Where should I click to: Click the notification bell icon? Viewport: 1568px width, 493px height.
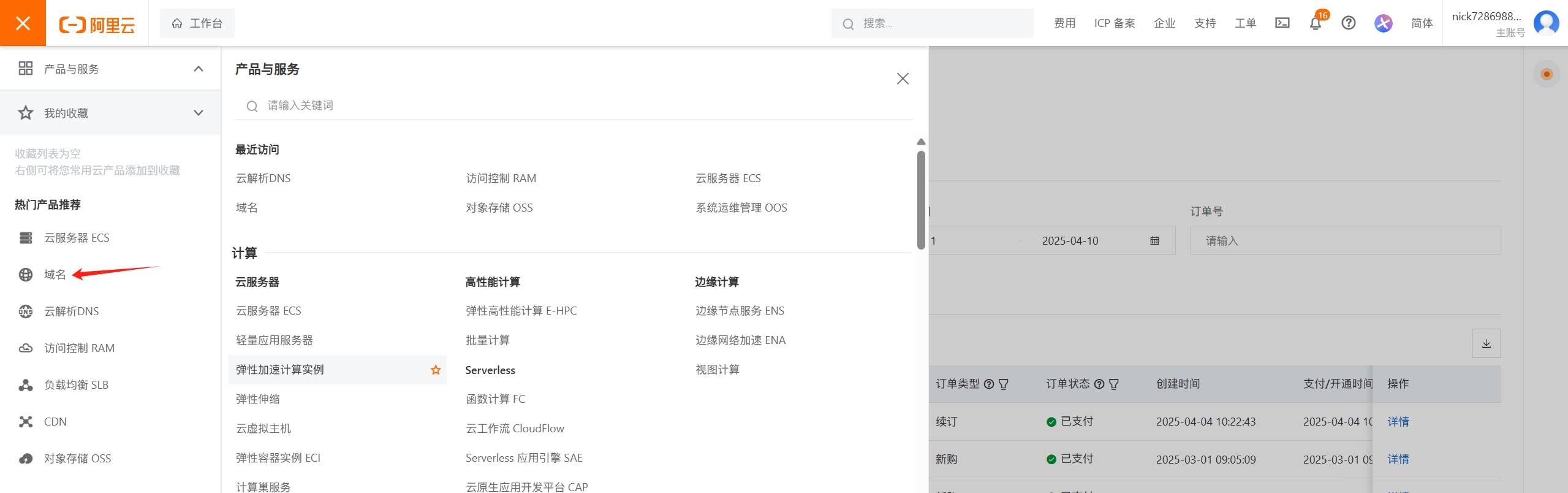[1315, 23]
